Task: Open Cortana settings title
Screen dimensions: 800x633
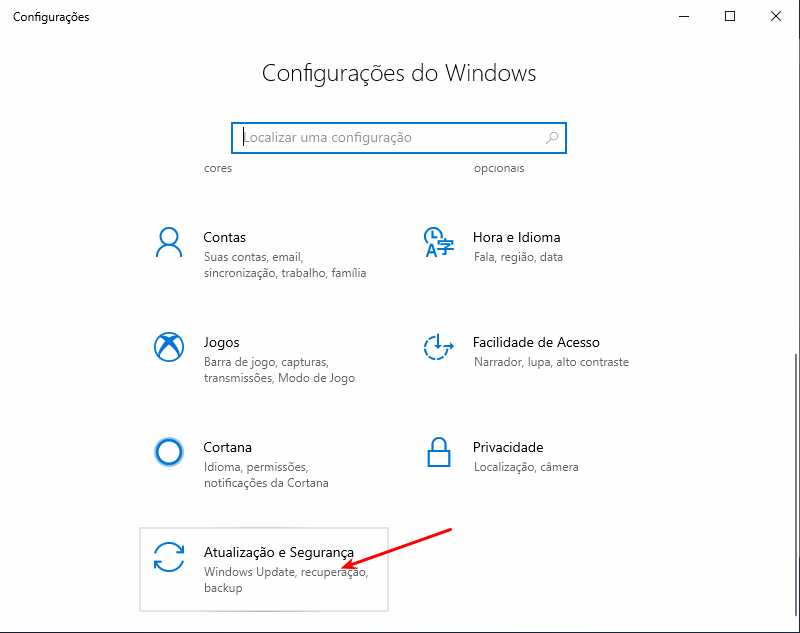Action: [x=228, y=447]
